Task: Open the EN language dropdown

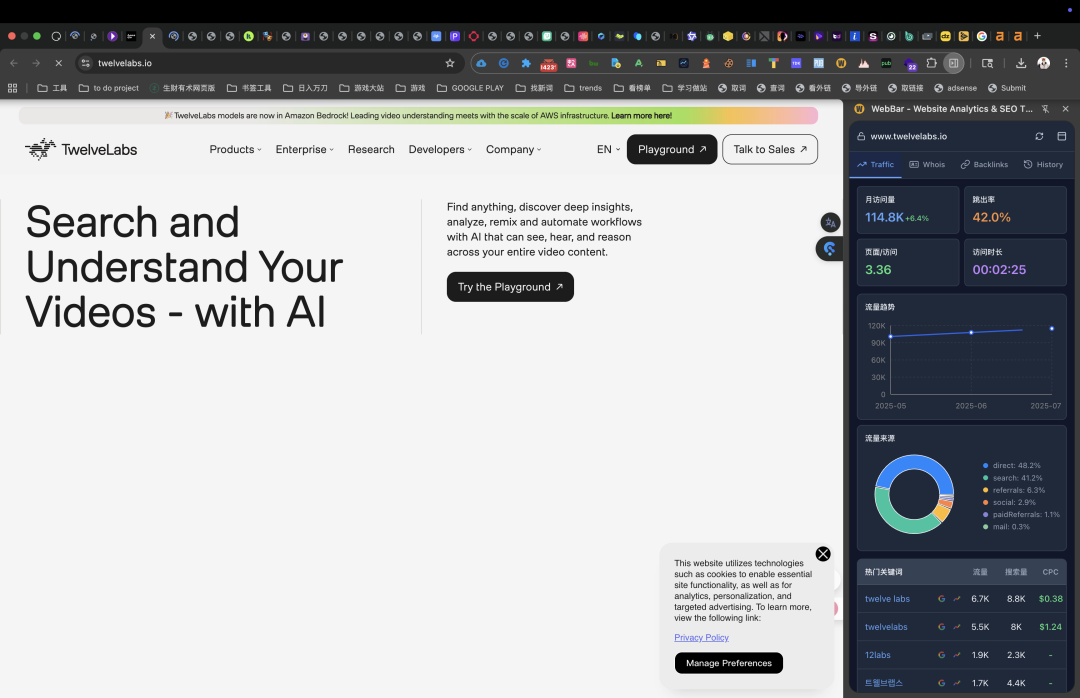Action: pos(608,150)
